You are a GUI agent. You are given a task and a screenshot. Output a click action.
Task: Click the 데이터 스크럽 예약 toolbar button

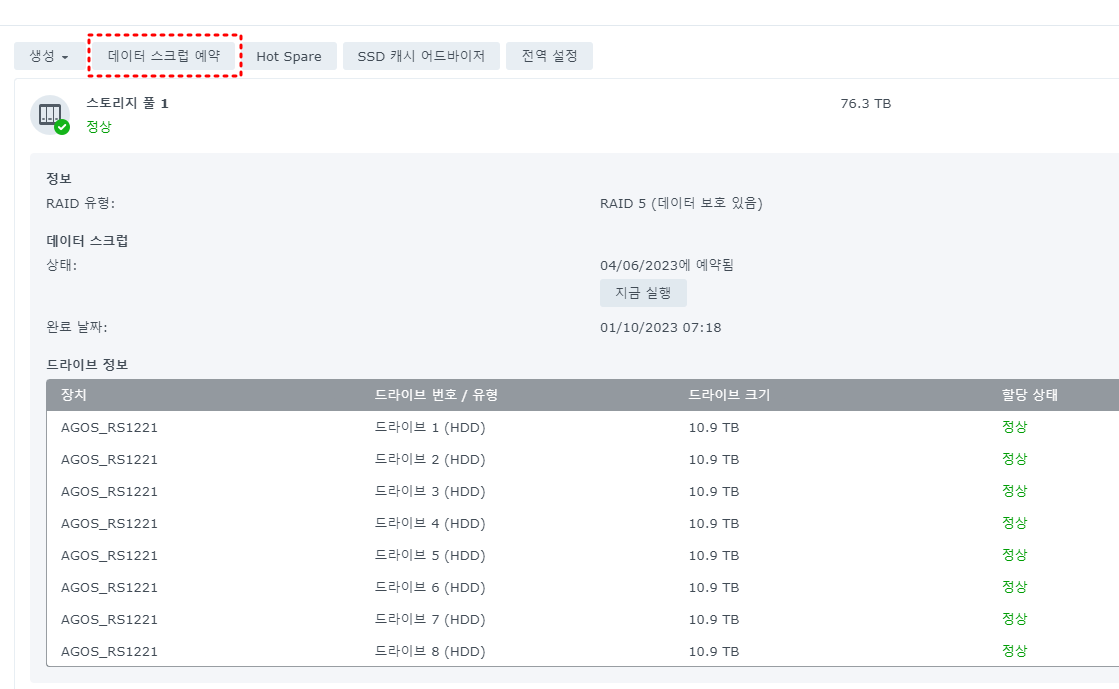click(x=163, y=56)
